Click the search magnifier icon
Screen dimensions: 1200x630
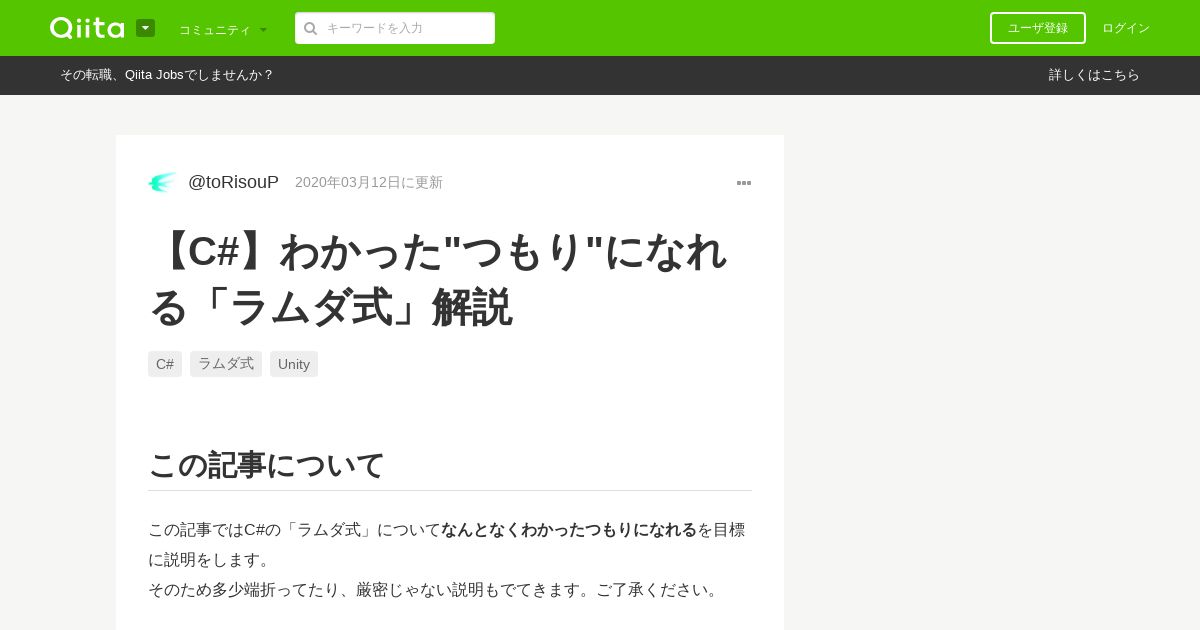[311, 28]
